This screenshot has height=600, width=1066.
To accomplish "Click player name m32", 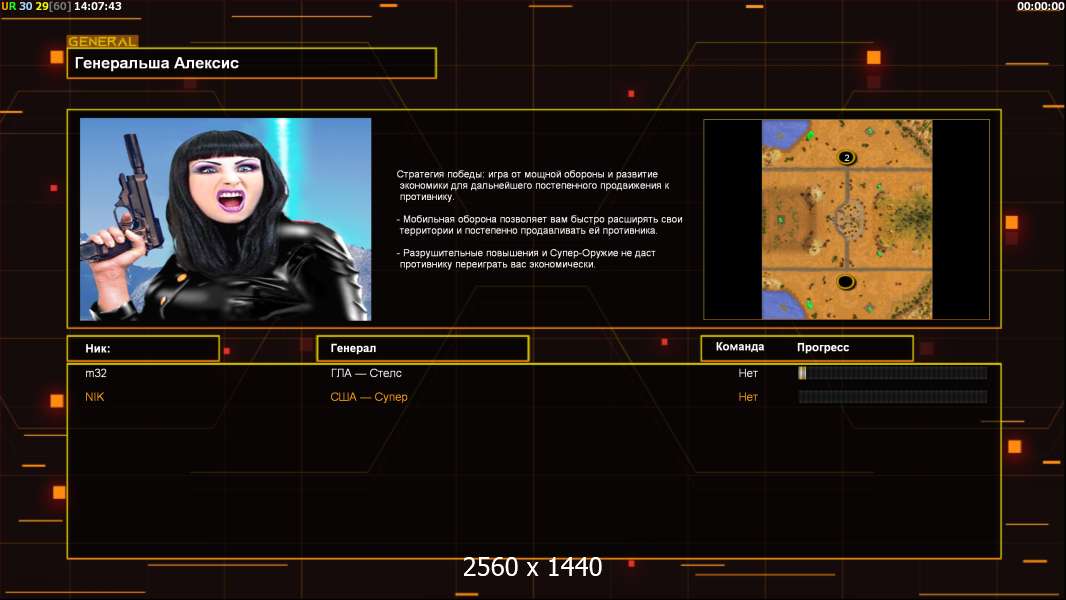I will pyautogui.click(x=95, y=373).
